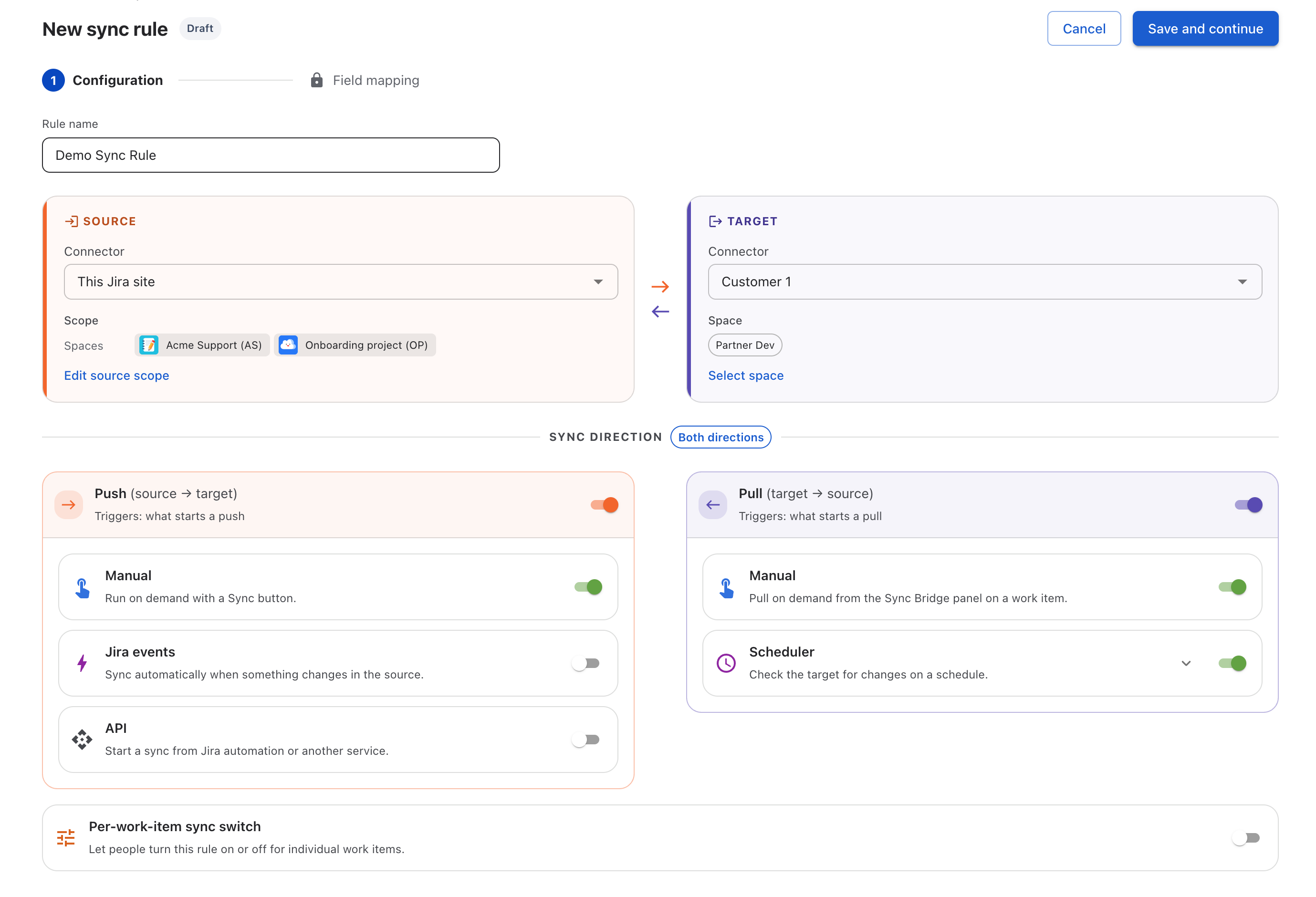Click the Per-work-item sliders icon
1316x897 pixels.
click(x=66, y=837)
